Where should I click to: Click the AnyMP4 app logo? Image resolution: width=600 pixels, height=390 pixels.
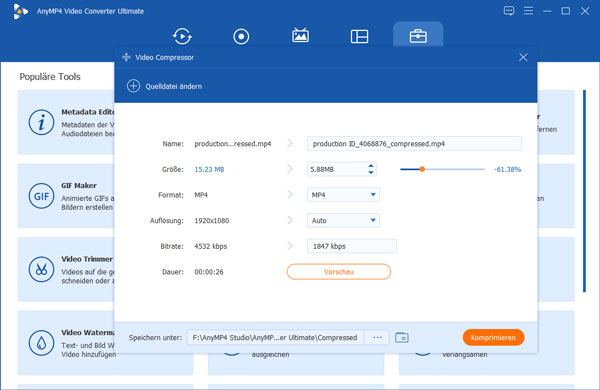coord(20,11)
